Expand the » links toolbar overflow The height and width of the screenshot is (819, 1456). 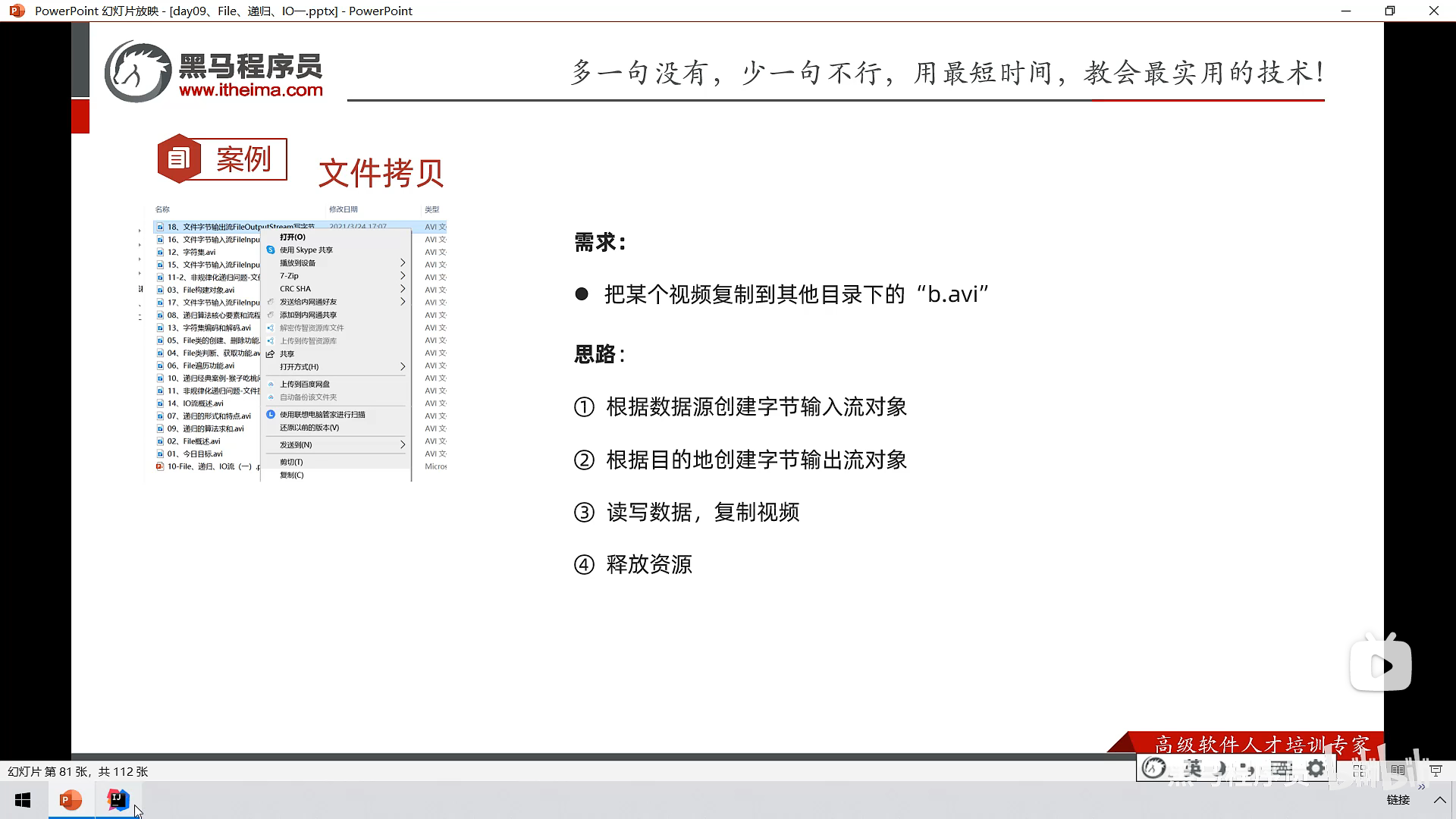coord(1421,787)
